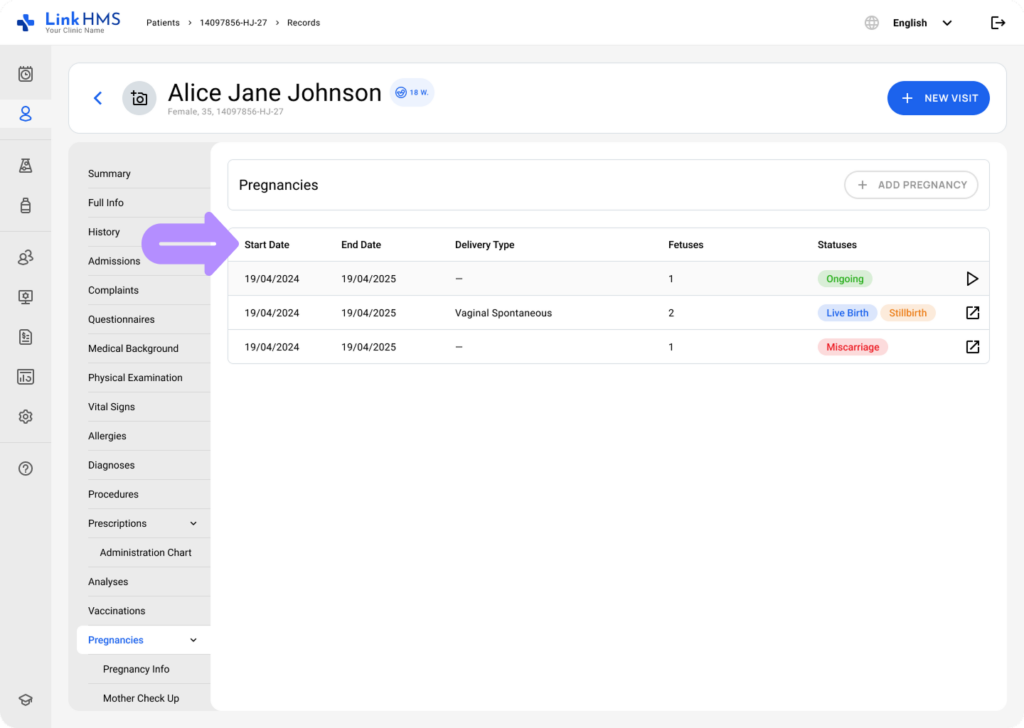
Task: Click the back arrow beside patient name
Action: click(x=98, y=98)
